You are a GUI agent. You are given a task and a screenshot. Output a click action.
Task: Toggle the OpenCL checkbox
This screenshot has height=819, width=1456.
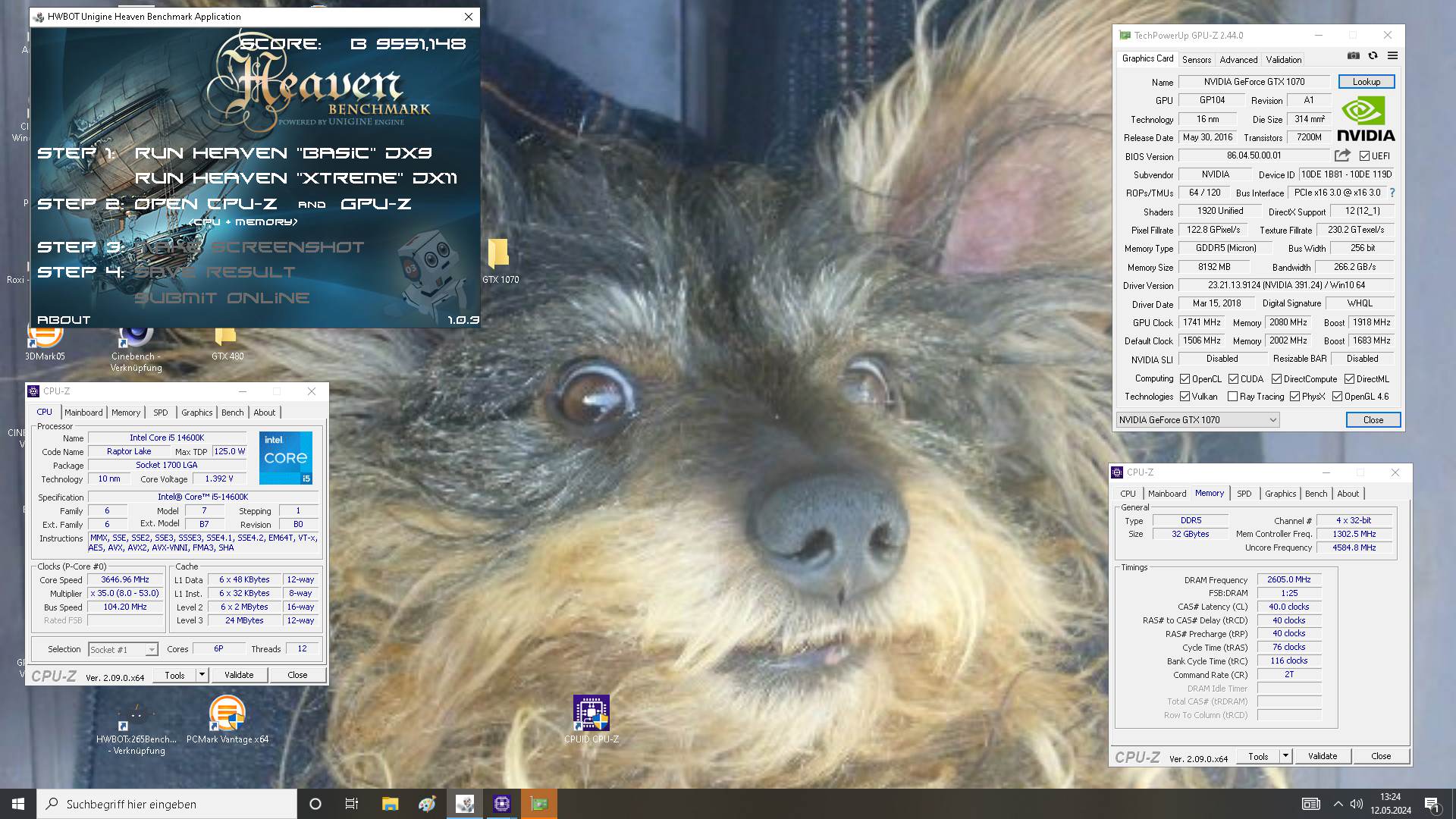pos(1185,379)
